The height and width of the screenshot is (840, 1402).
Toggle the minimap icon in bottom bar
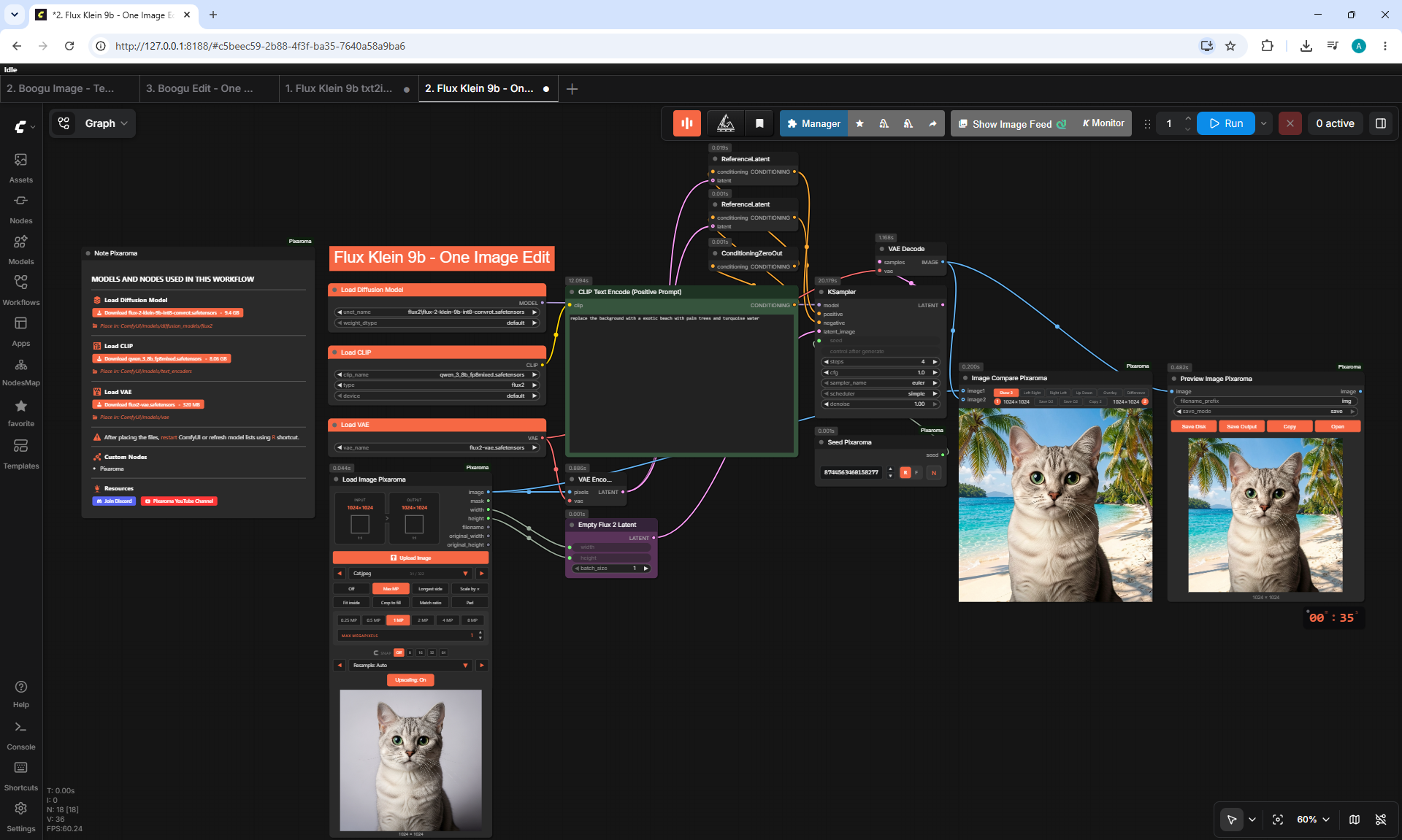tap(1355, 820)
